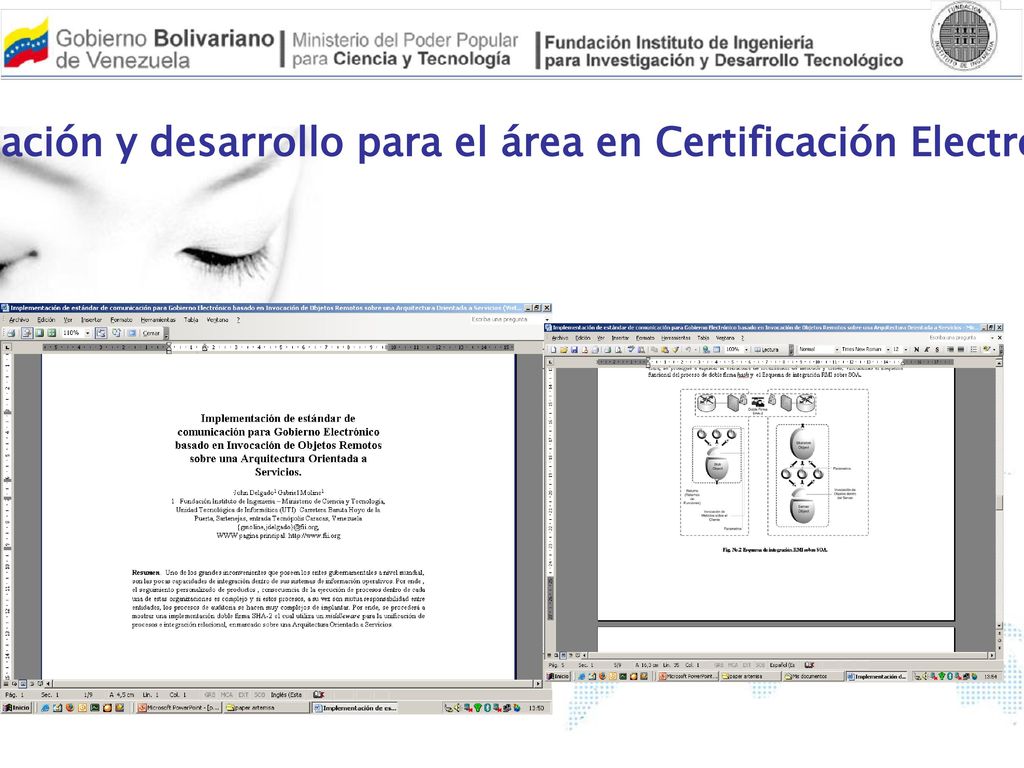Toggle SOB overtype mode in left status bar
The image size is (1024, 768).
coord(259,694)
